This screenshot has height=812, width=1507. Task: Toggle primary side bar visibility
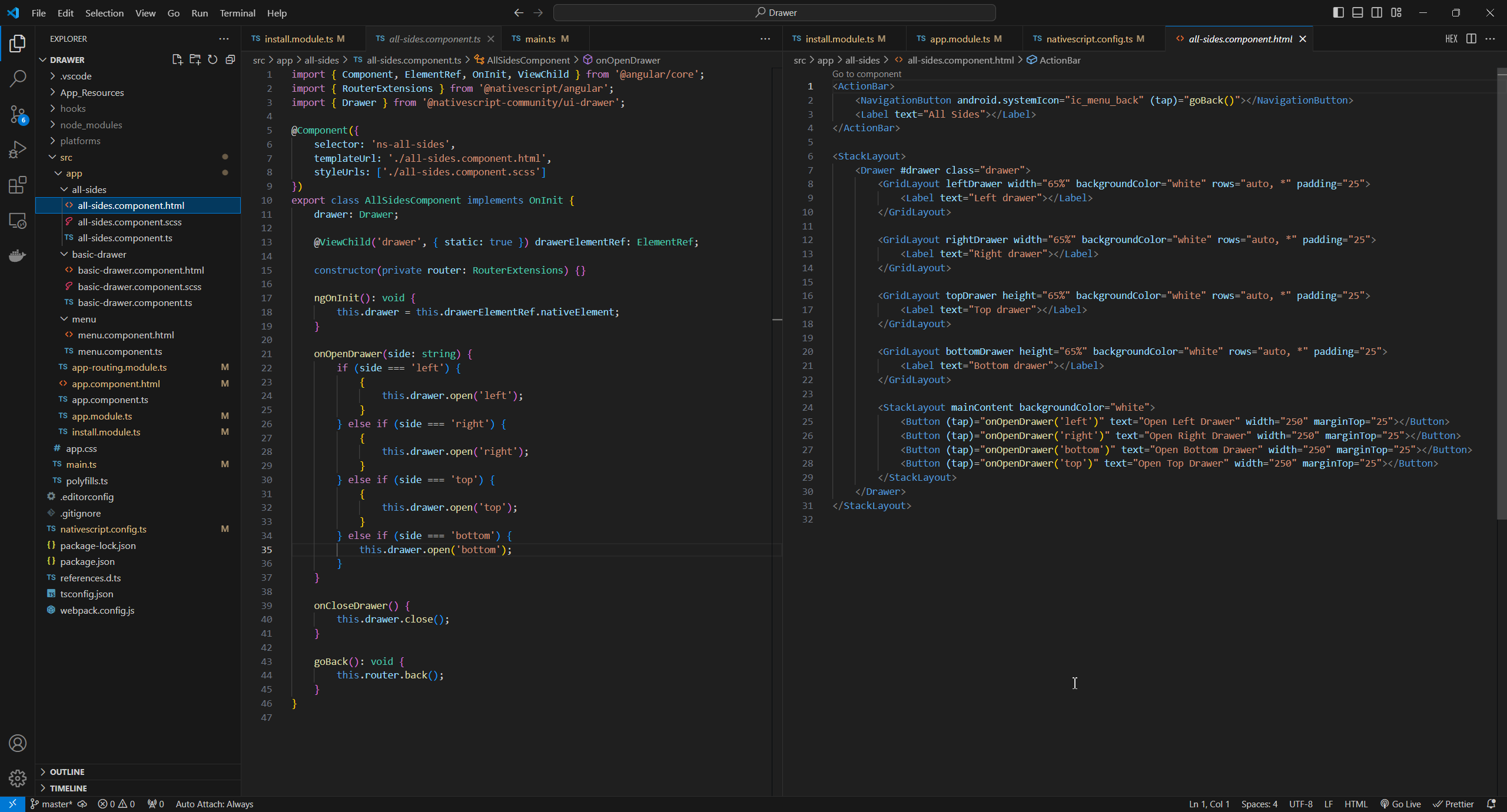click(x=1338, y=12)
